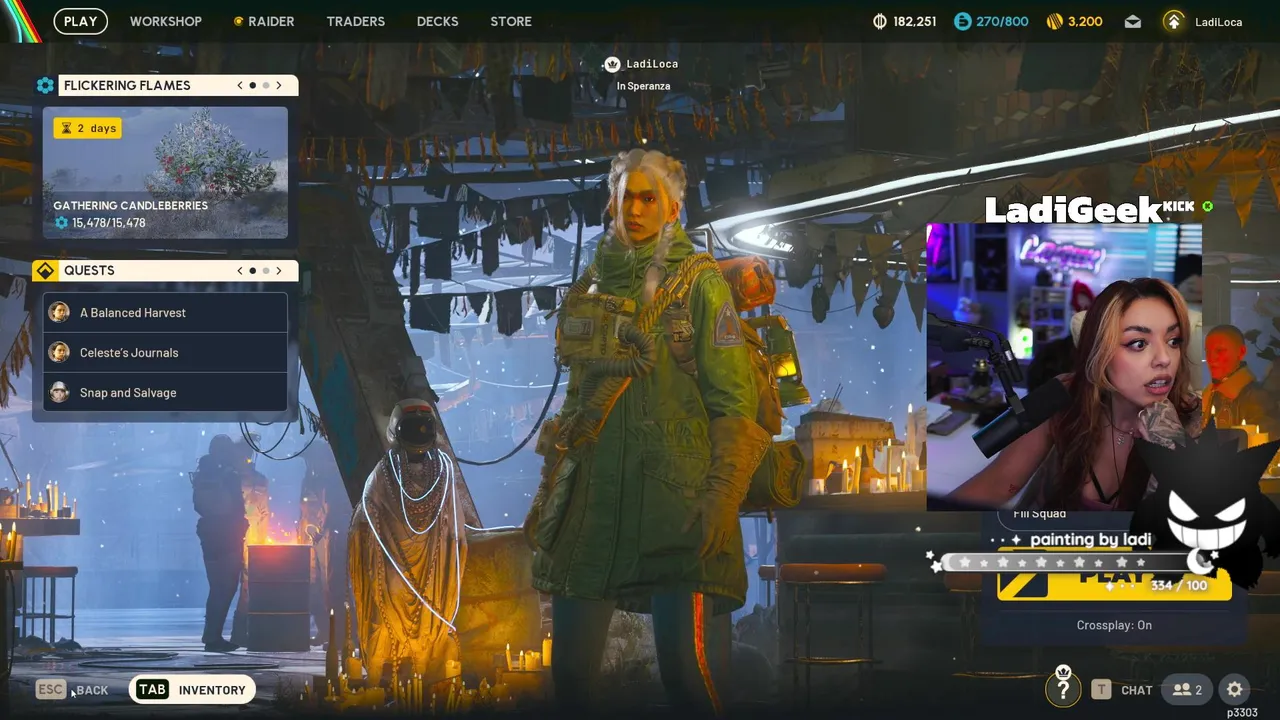Open the PLAY tab
Screen dimensions: 1280x720
pos(80,21)
